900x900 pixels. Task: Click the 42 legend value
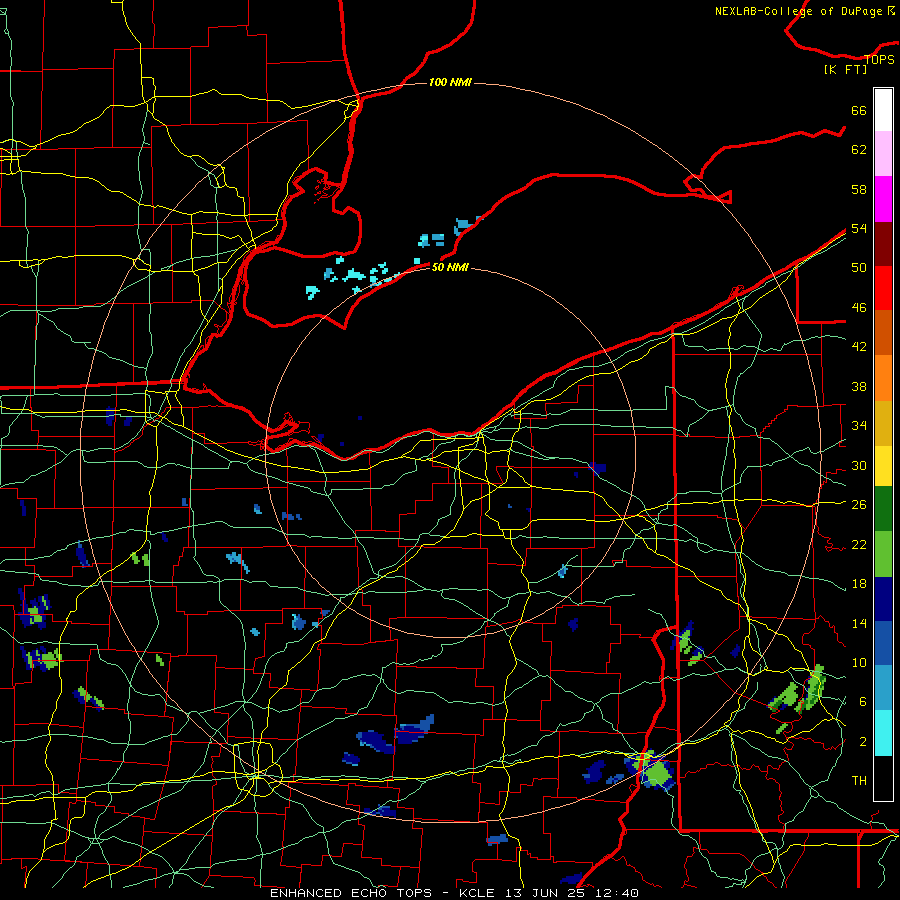[x=859, y=347]
